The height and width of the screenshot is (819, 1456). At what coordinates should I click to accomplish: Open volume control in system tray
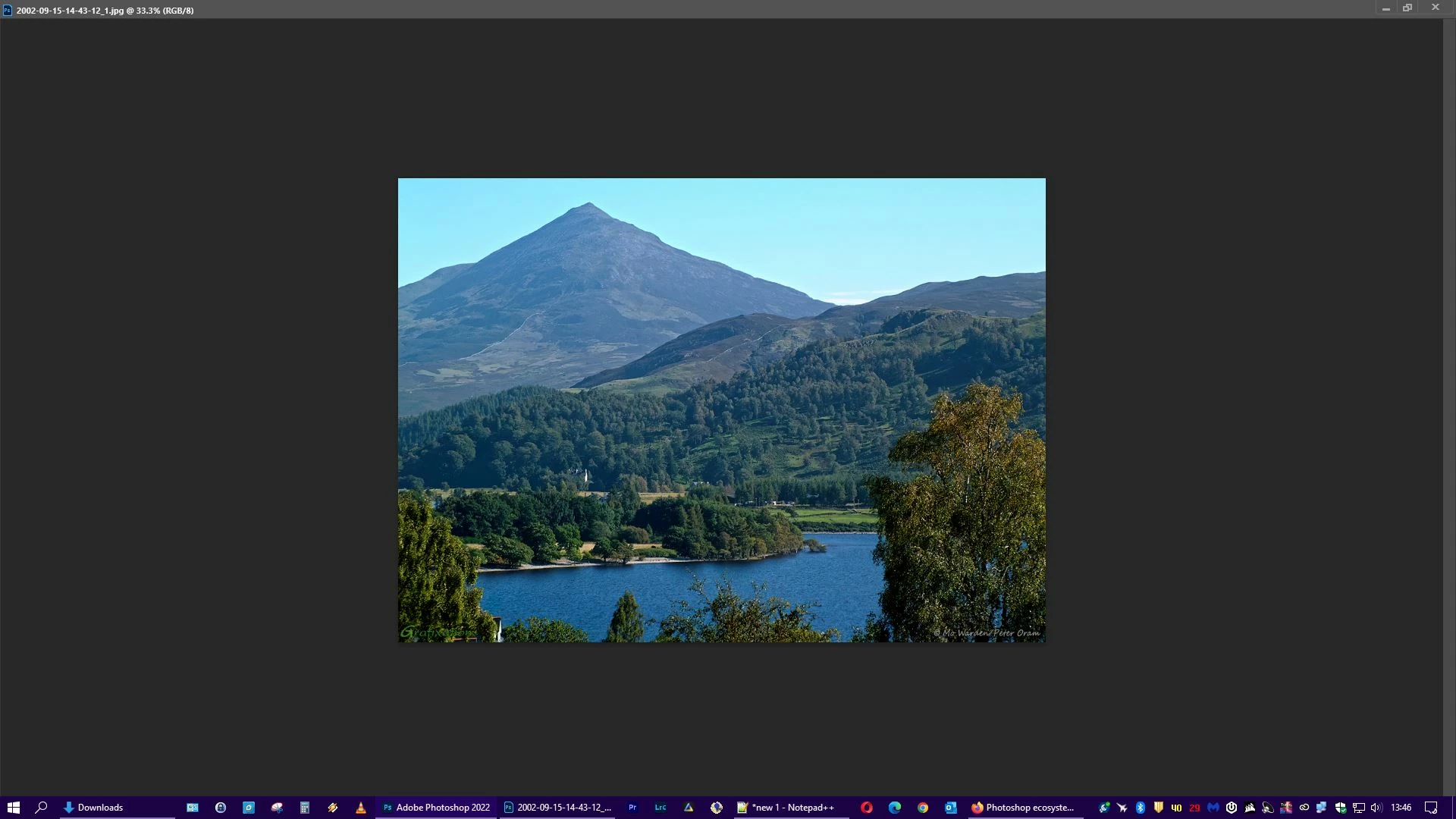coord(1376,808)
